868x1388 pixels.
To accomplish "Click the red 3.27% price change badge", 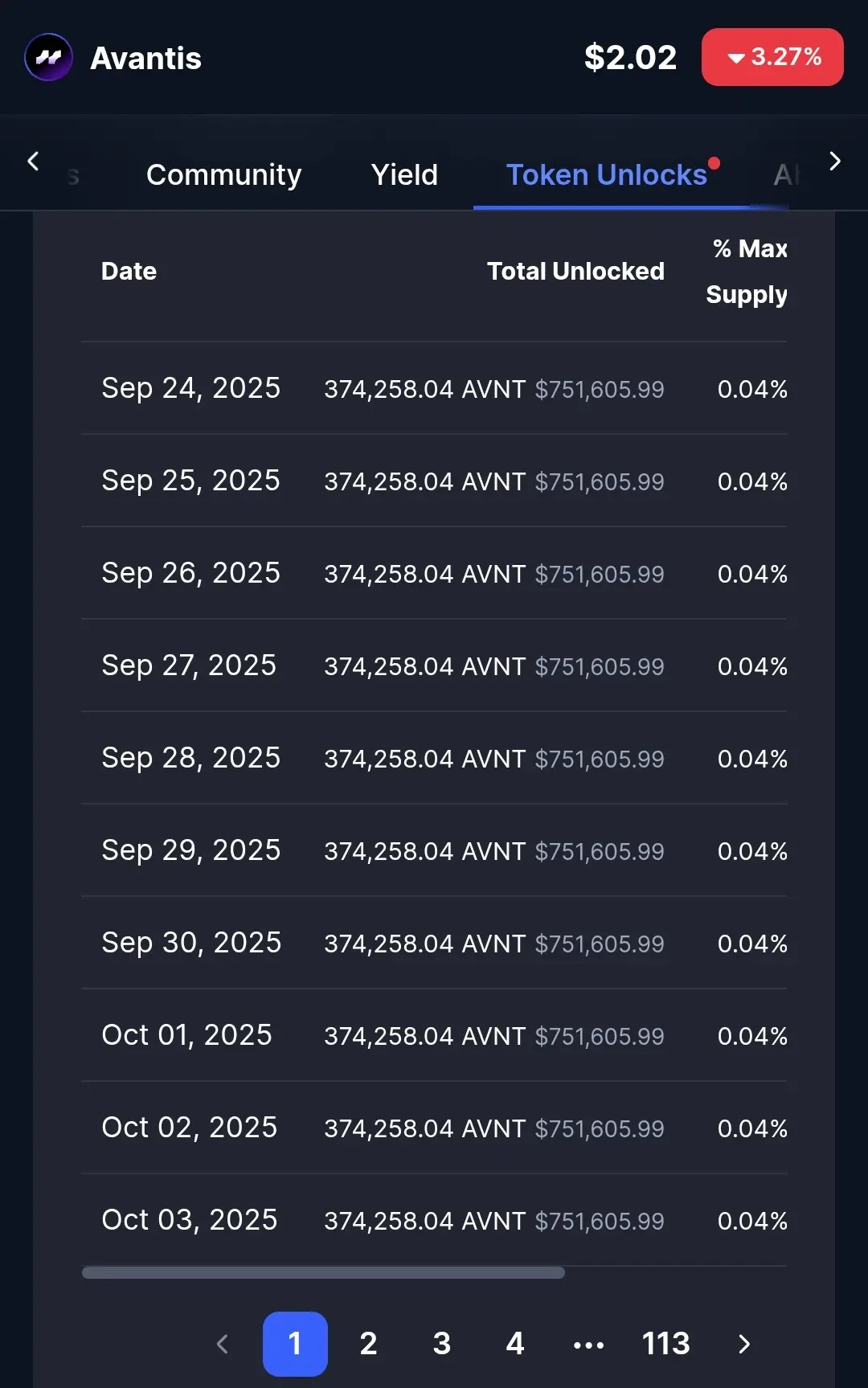I will click(772, 57).
